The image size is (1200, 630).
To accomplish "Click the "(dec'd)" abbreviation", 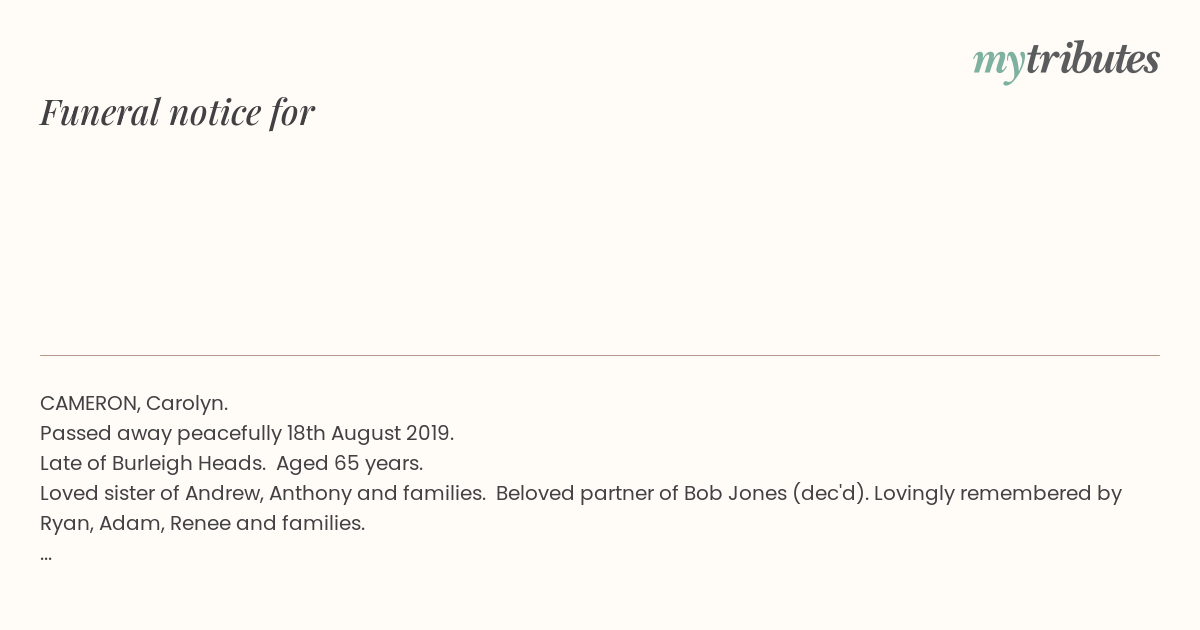I will [828, 494].
